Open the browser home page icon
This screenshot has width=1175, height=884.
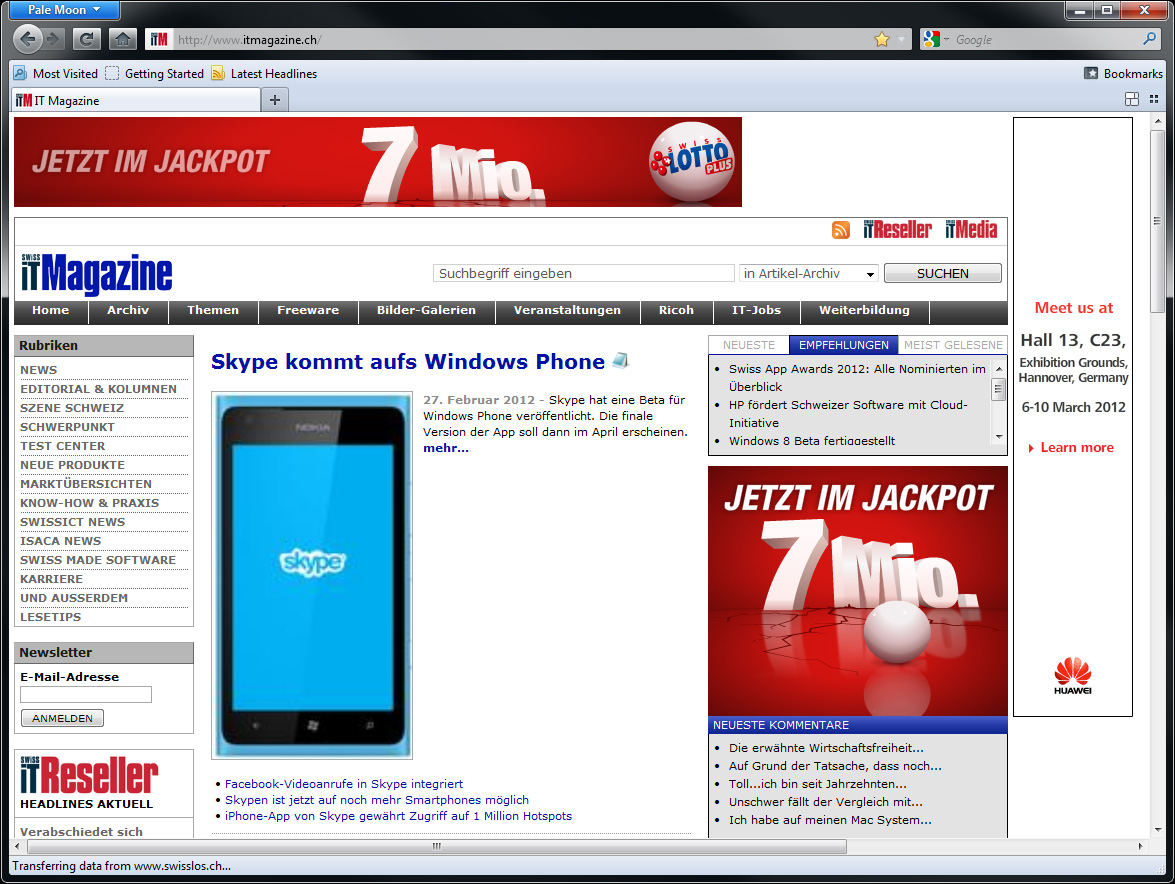pyautogui.click(x=122, y=39)
